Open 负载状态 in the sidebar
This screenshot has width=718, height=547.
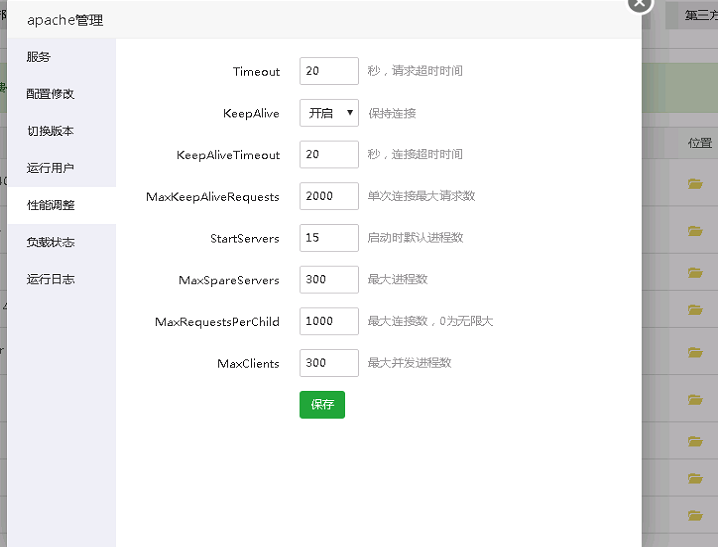pyautogui.click(x=61, y=243)
